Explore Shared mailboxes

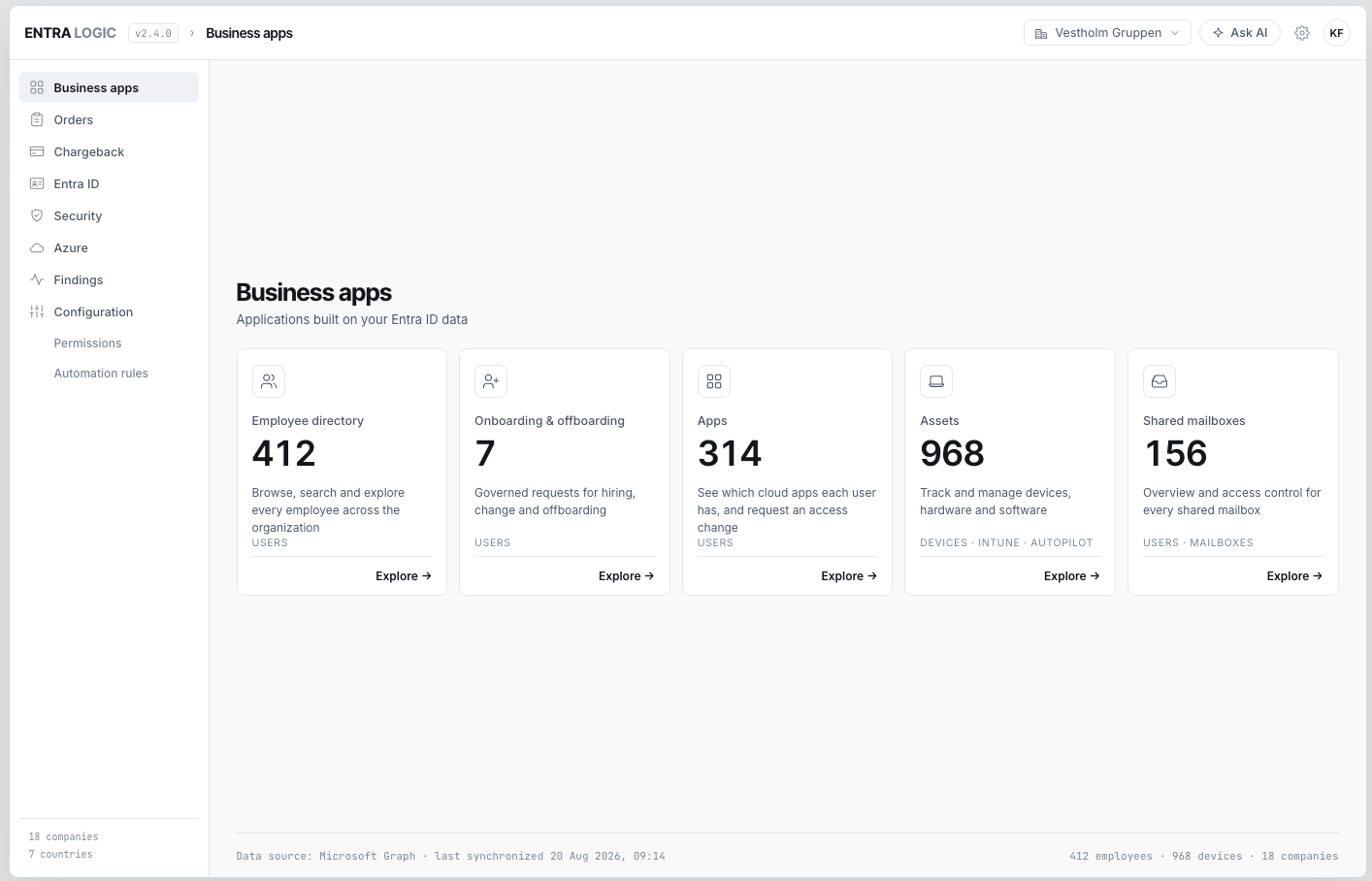1294,576
